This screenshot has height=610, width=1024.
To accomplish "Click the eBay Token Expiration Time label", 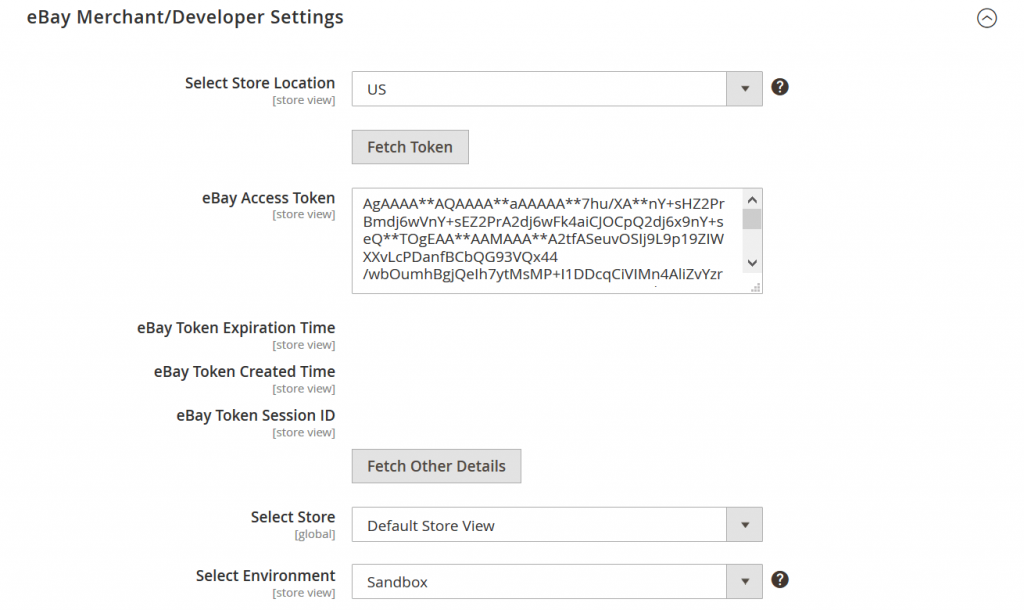I will tap(236, 327).
